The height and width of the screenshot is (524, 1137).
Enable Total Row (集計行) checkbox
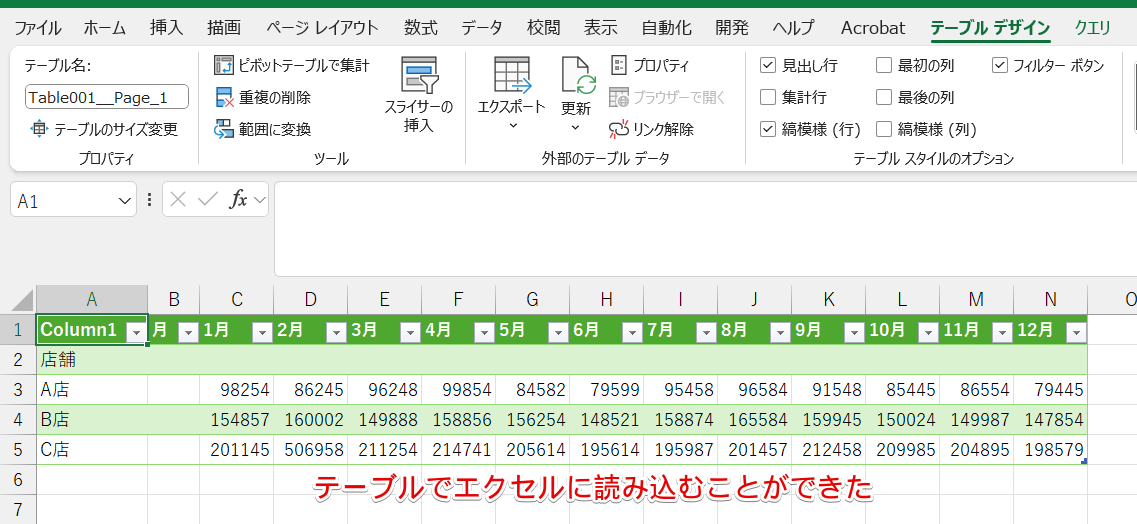pyautogui.click(x=768, y=97)
